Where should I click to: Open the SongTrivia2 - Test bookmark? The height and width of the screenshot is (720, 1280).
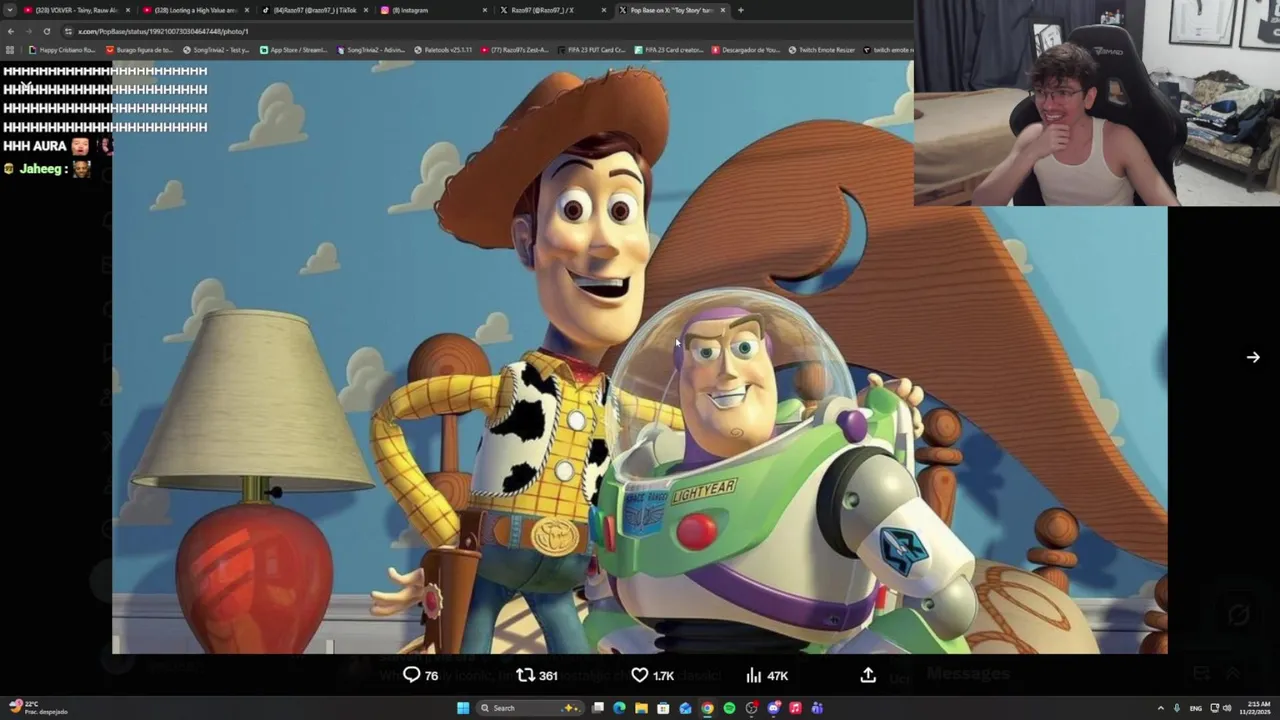[216, 50]
